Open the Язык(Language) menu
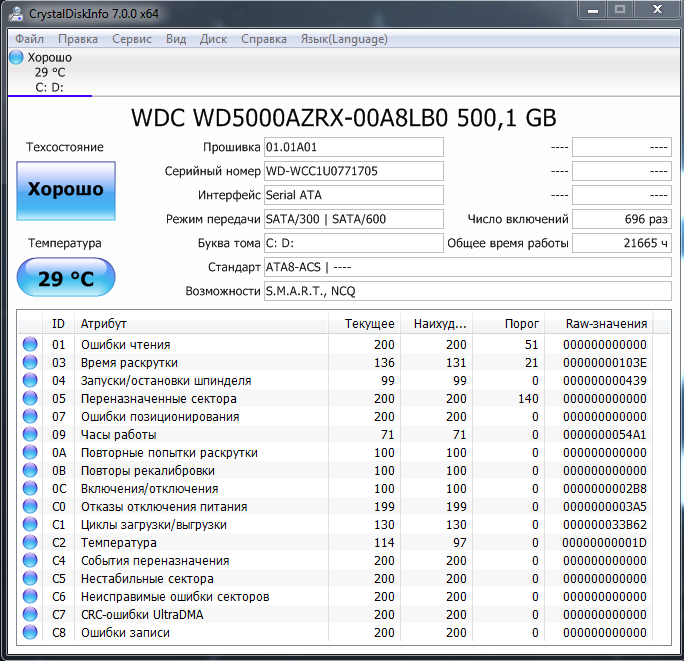 (343, 39)
